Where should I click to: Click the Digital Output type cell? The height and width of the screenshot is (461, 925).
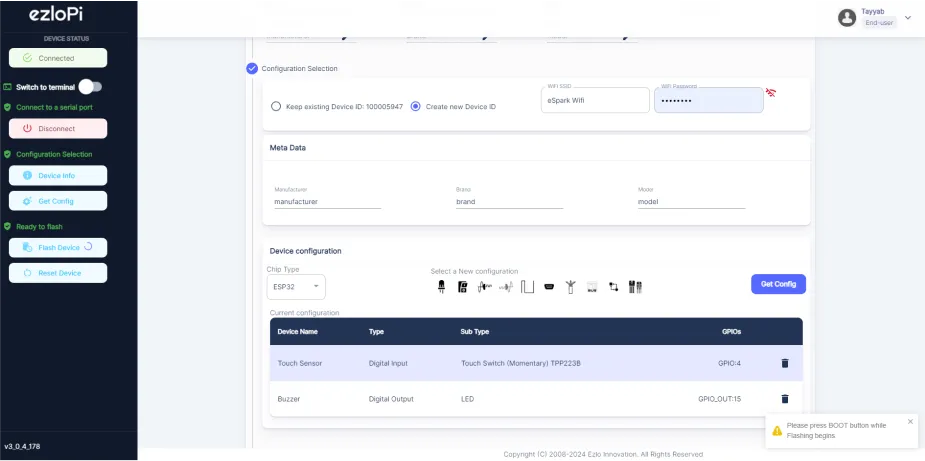pyautogui.click(x=391, y=399)
